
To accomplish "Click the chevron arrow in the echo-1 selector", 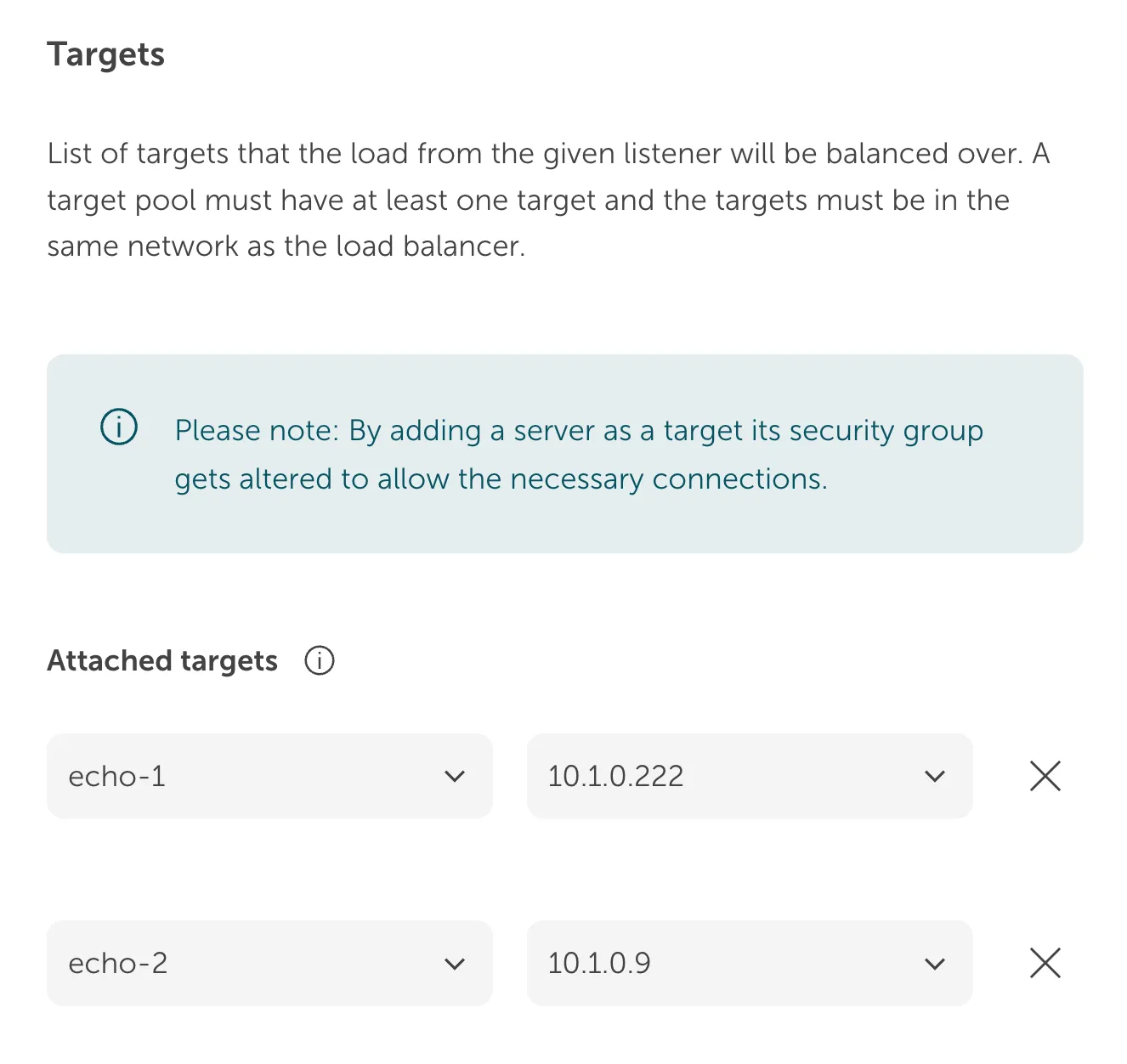I will [455, 777].
